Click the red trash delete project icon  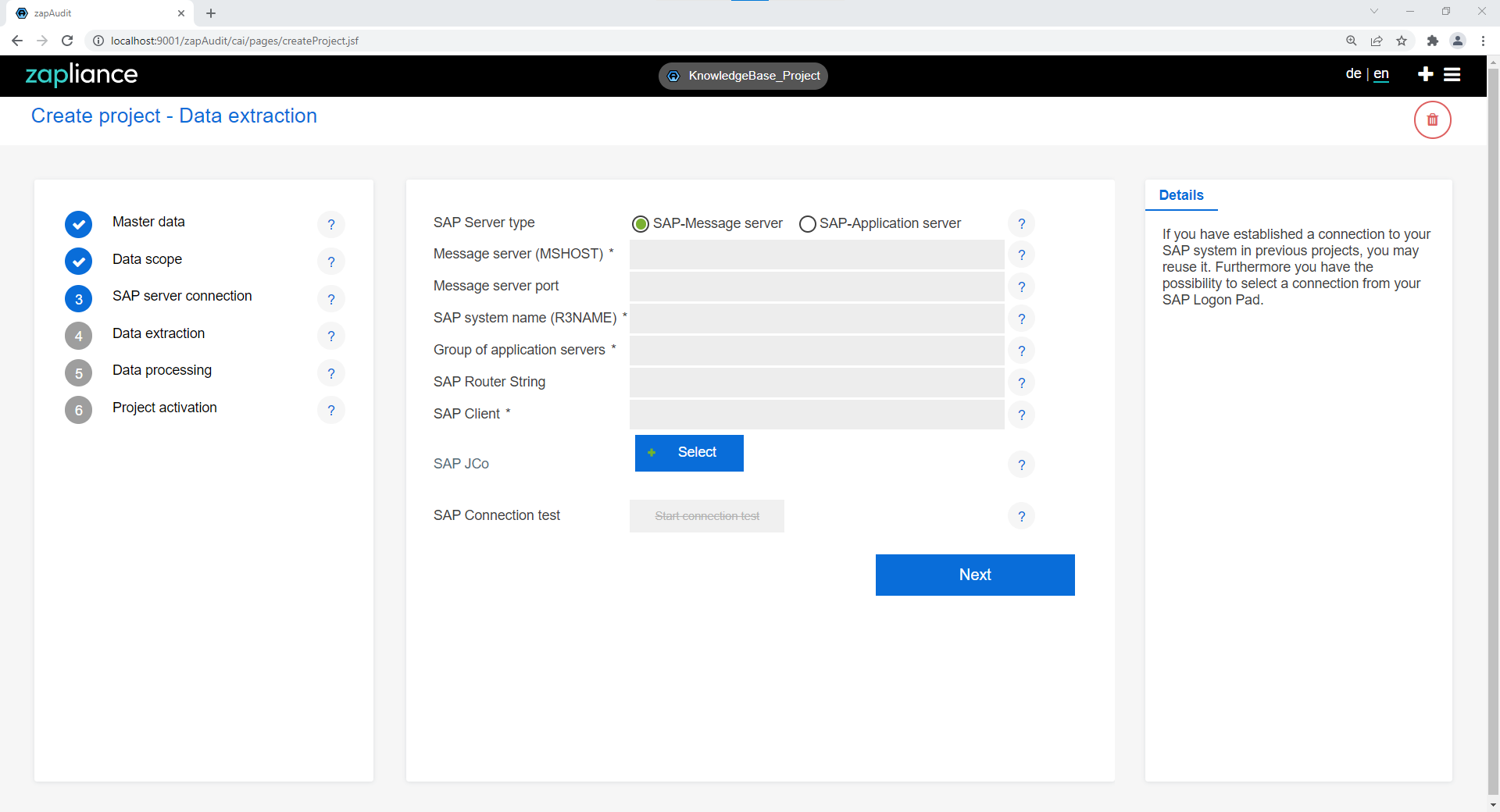1432,120
